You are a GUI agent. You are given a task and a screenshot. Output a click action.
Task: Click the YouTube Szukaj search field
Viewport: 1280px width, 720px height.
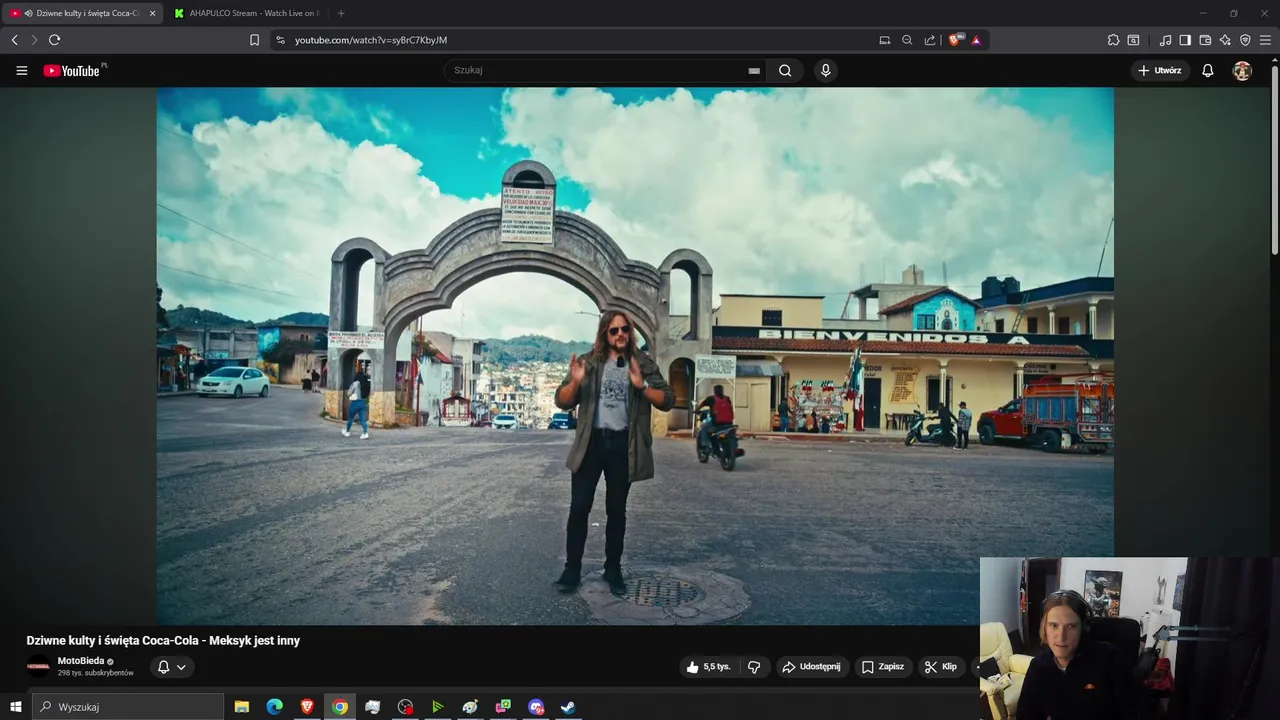point(595,71)
